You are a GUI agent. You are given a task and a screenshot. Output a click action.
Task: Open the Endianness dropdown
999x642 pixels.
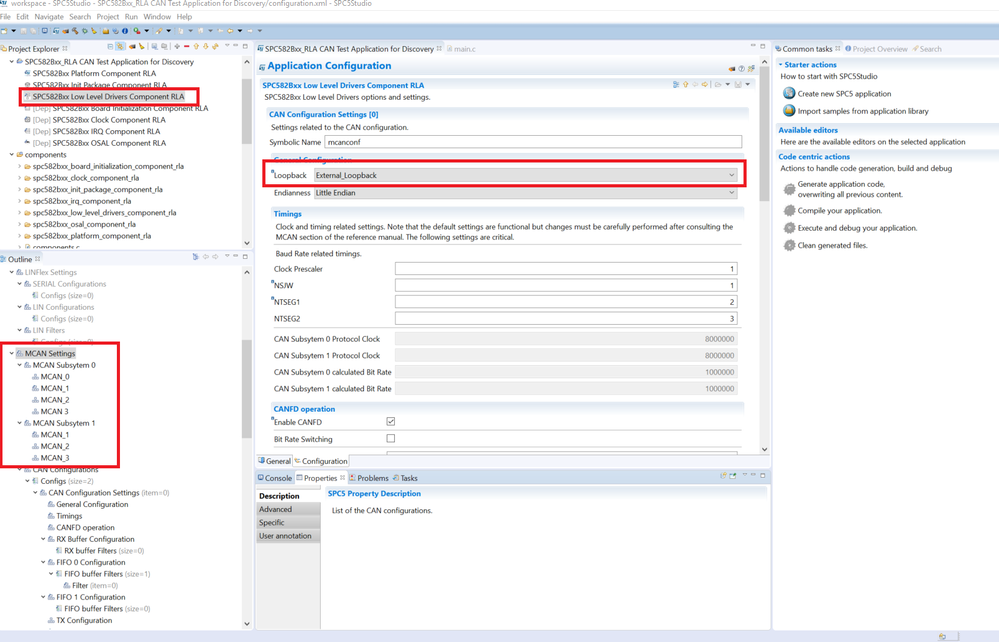526,192
